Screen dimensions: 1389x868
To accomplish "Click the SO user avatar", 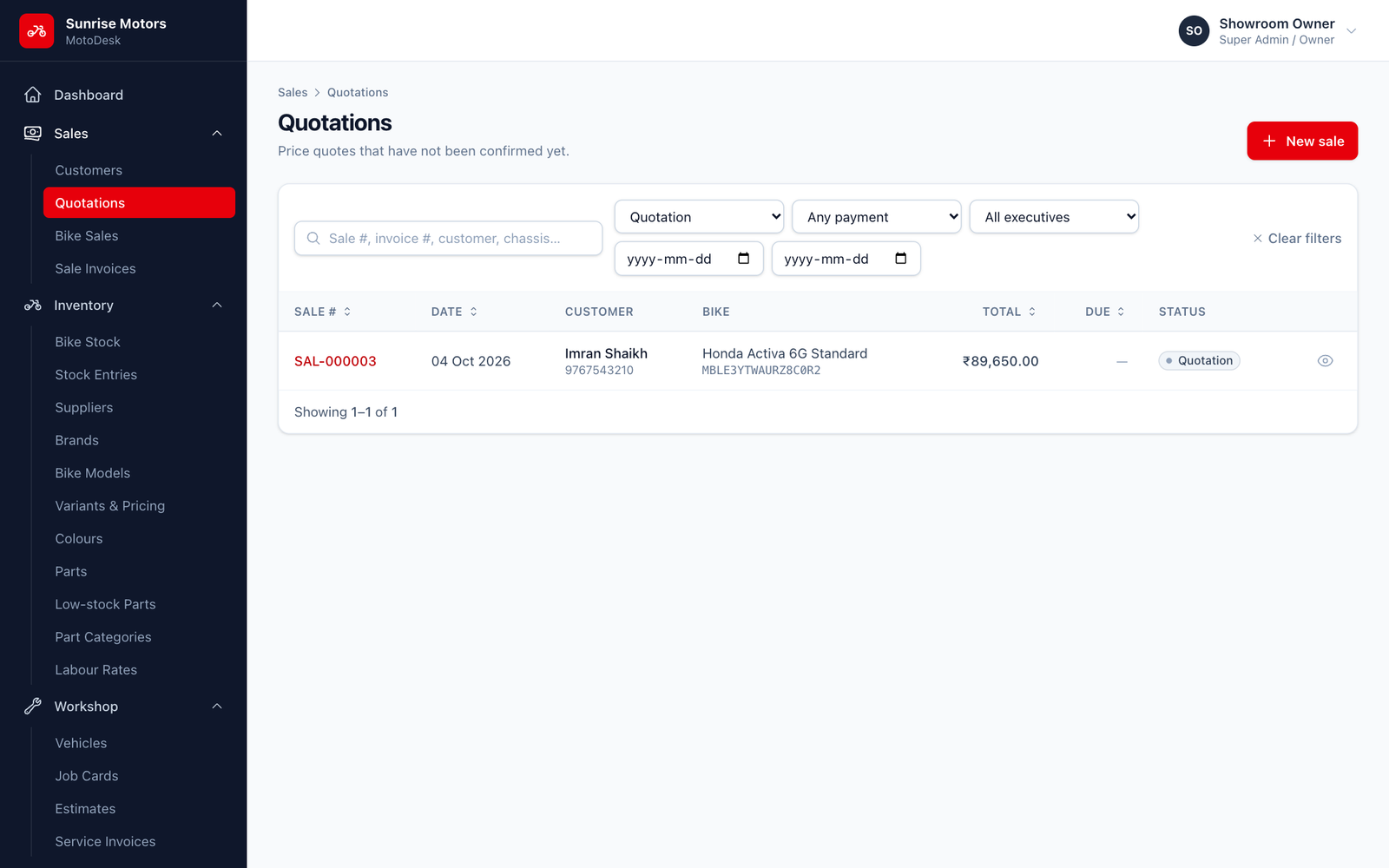I will [1194, 31].
